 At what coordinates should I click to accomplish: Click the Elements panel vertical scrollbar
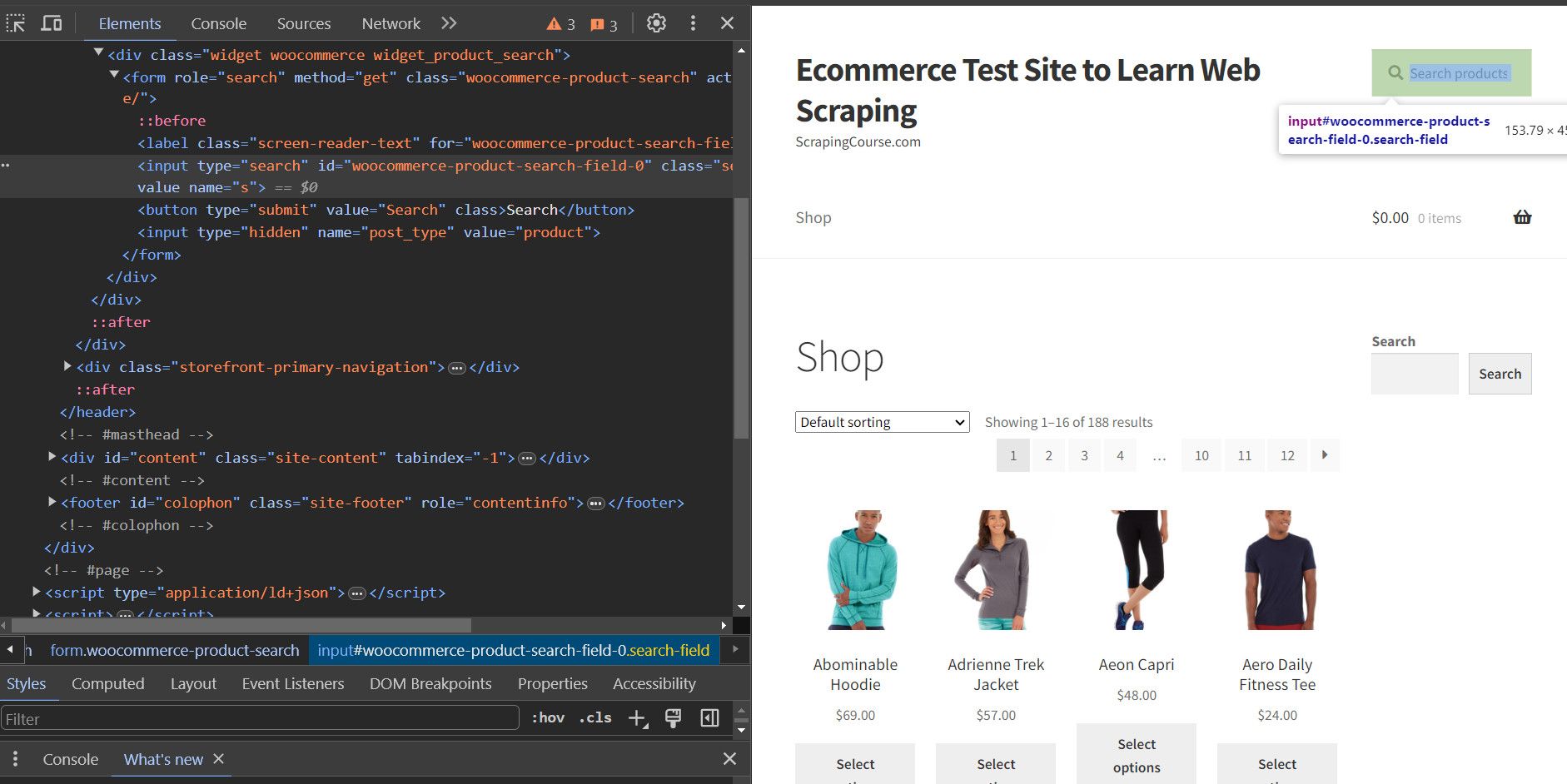click(741, 316)
